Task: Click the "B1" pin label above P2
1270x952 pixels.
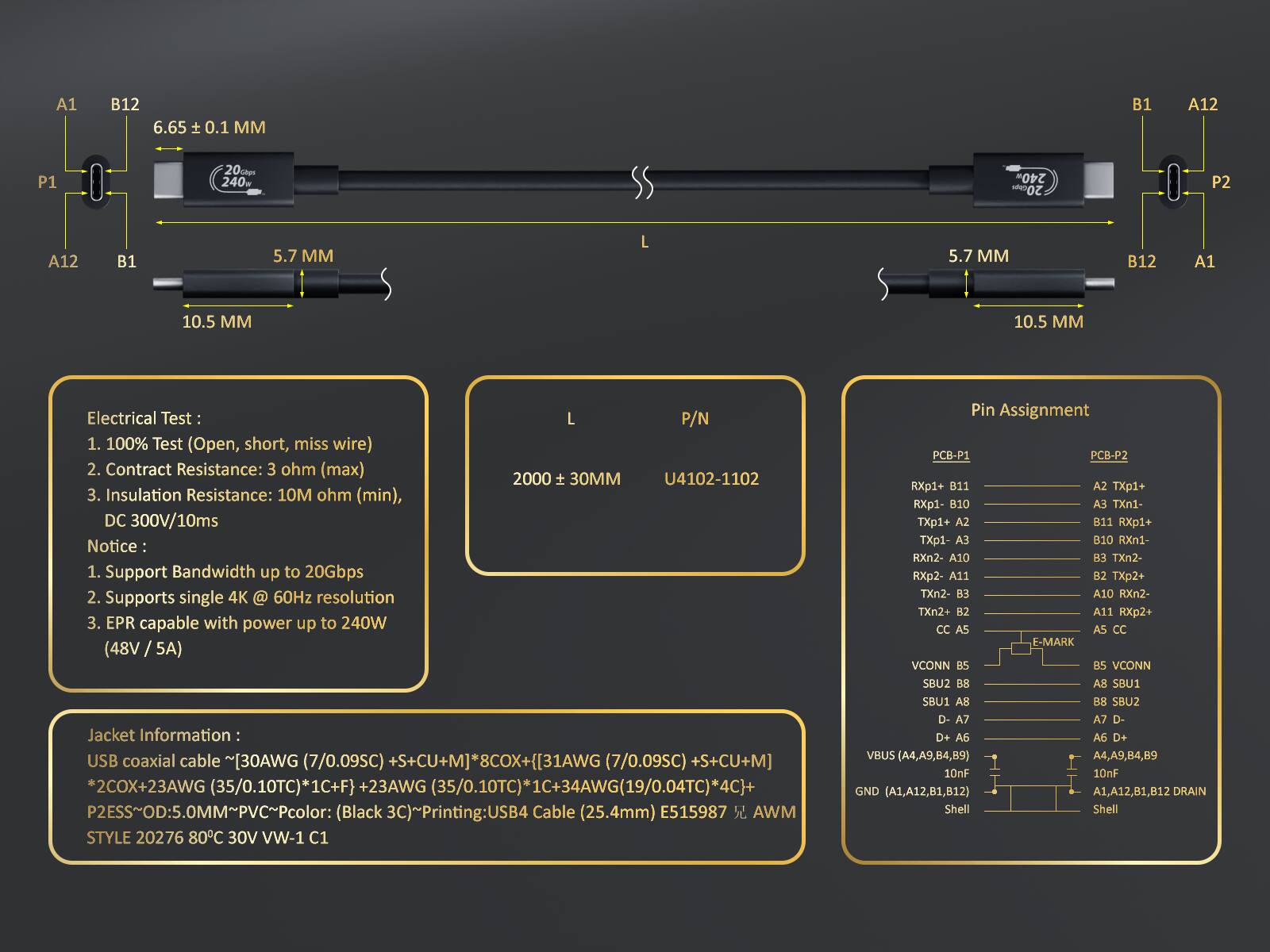Action: pos(1141,104)
